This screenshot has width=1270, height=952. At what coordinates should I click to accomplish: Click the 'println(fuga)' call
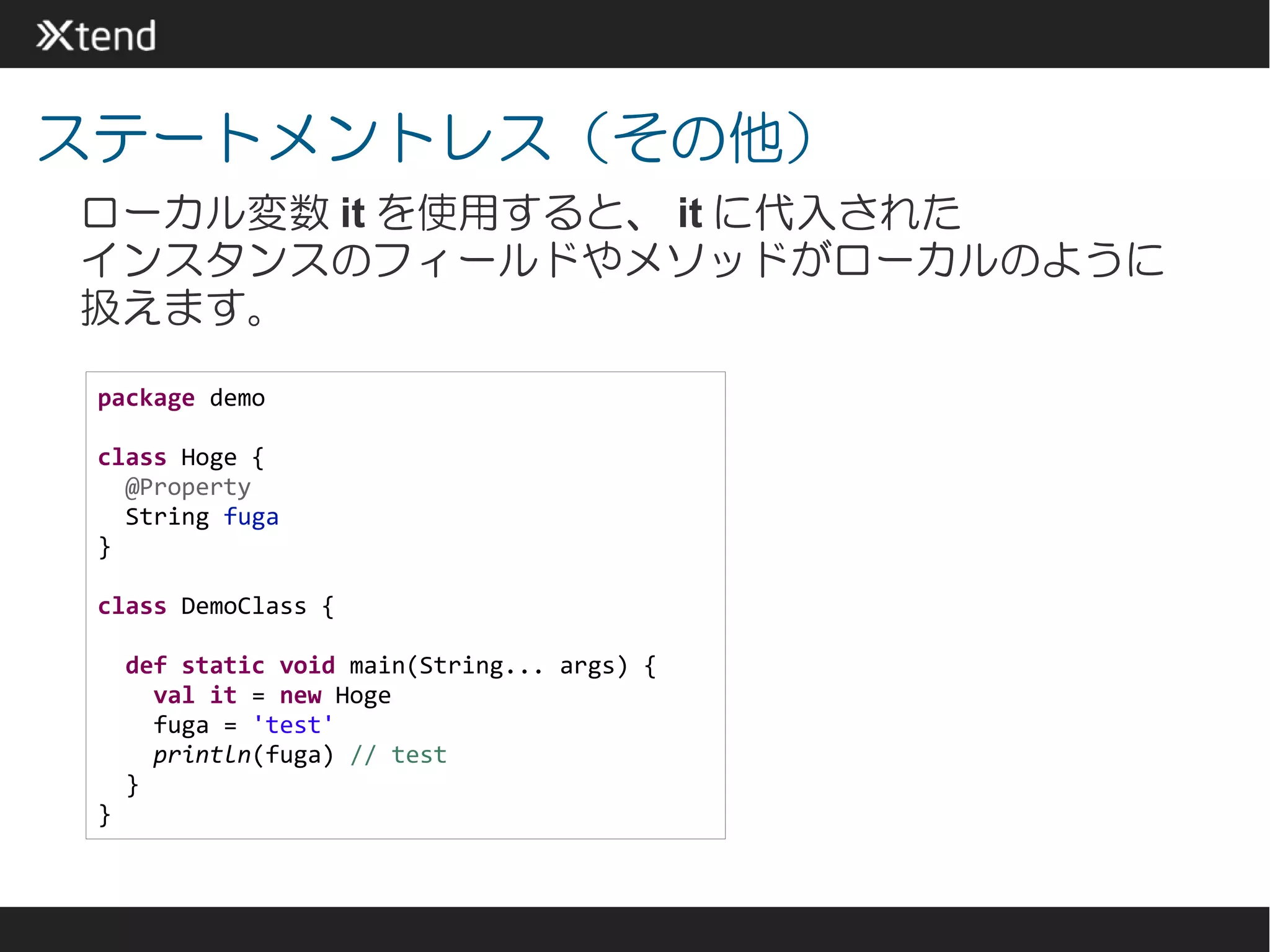[x=244, y=755]
